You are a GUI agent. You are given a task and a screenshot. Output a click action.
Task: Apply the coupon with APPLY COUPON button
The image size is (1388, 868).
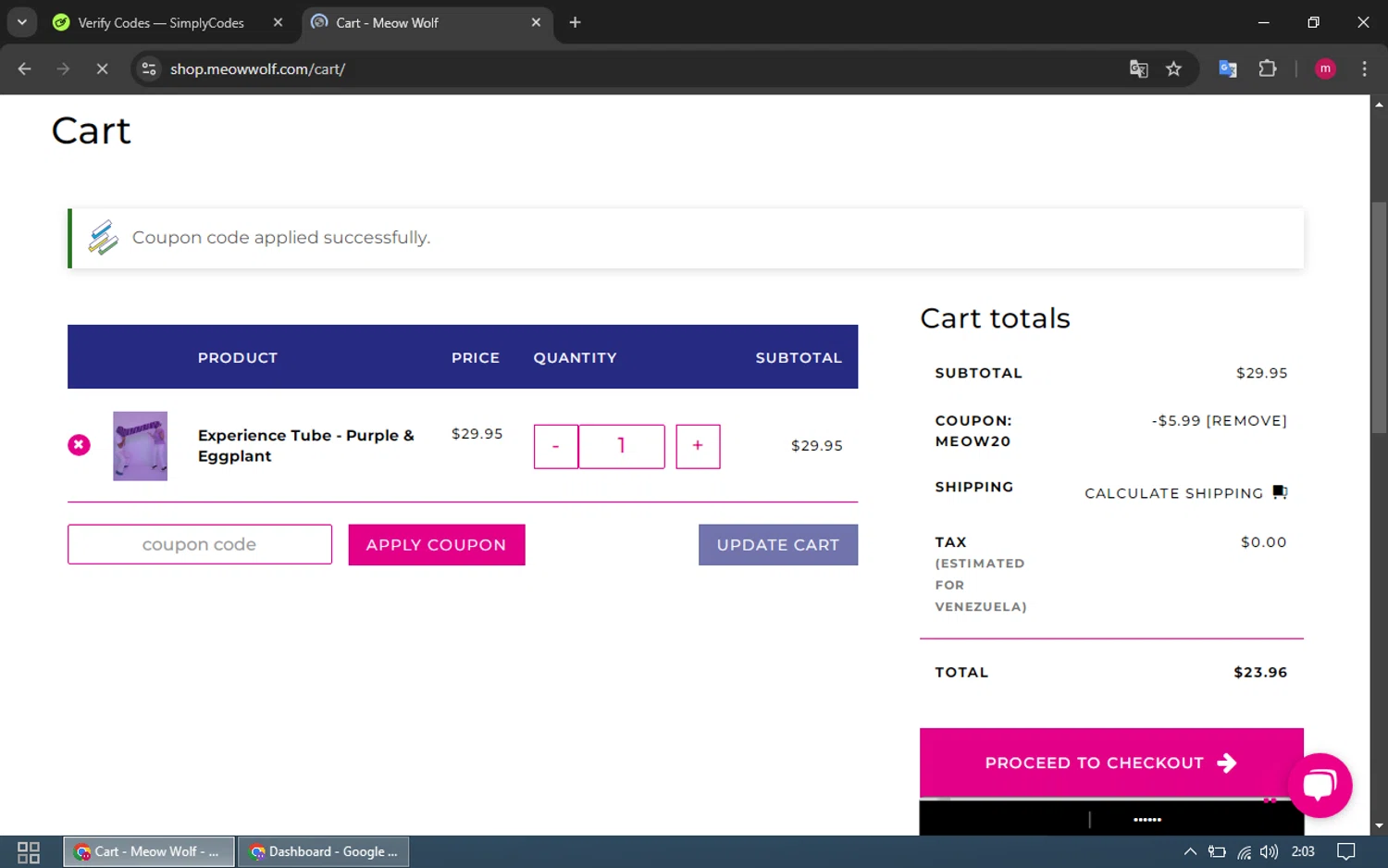[437, 545]
